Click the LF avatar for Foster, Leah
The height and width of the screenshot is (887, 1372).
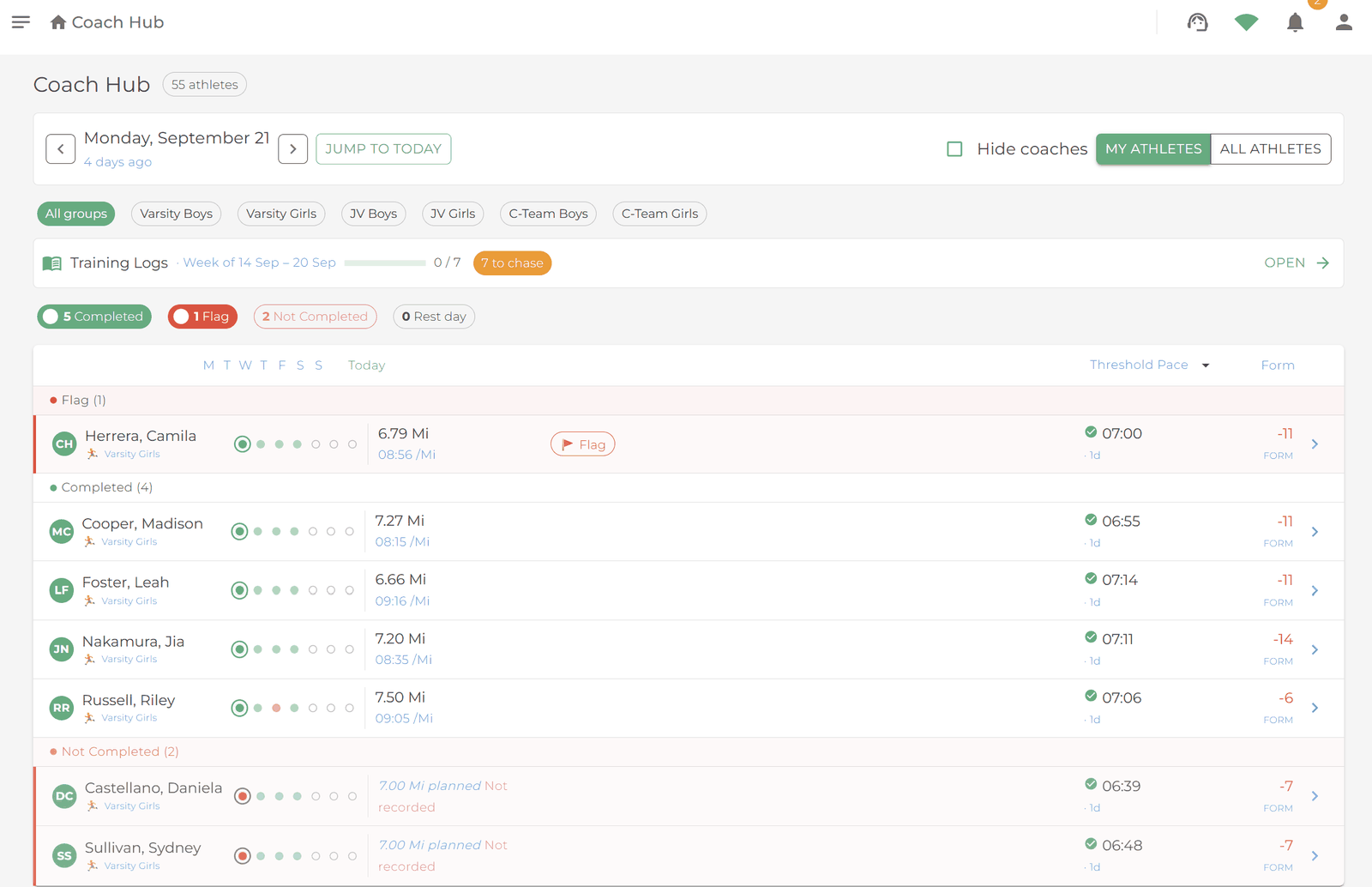(62, 590)
